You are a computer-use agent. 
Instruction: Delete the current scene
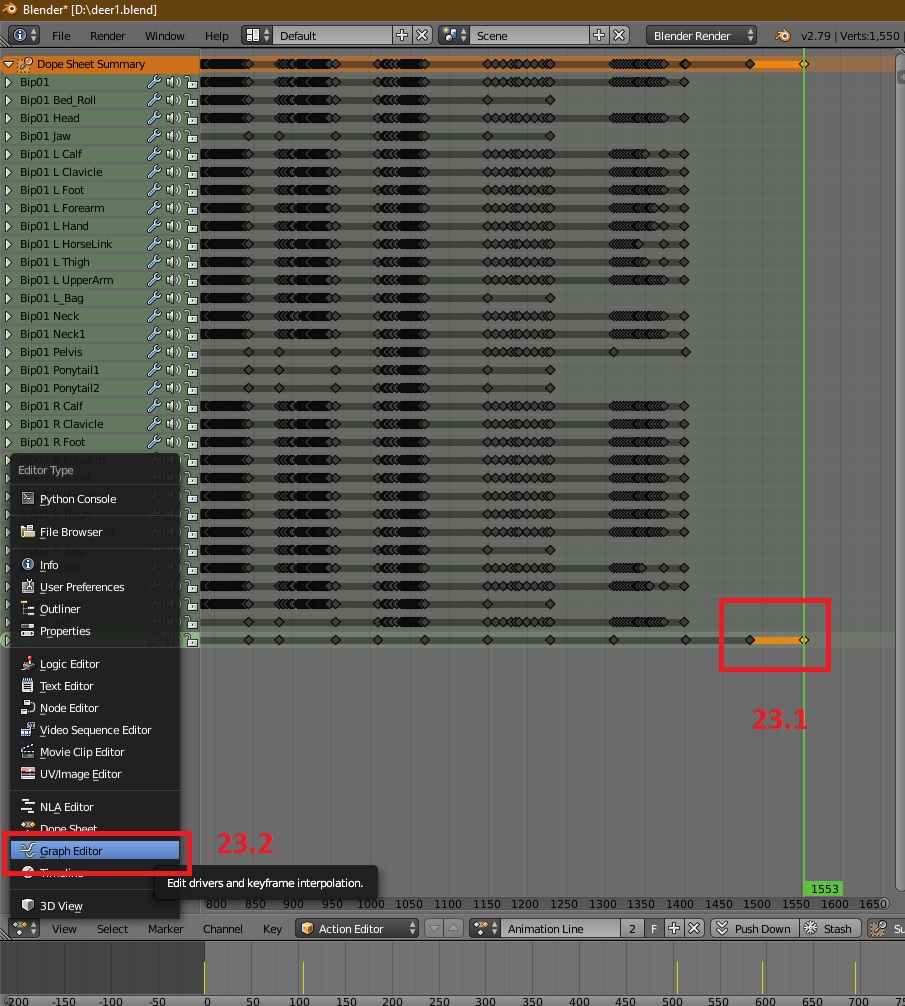(x=619, y=35)
